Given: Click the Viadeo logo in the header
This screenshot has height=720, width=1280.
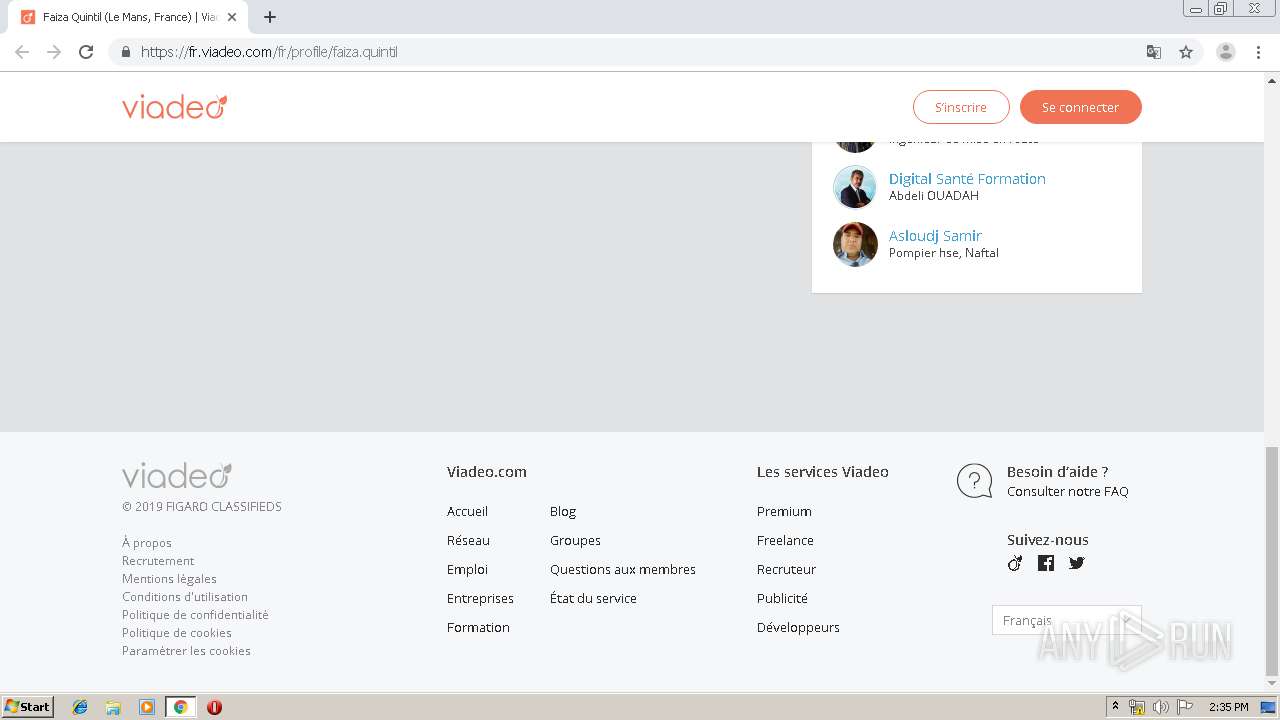Looking at the screenshot, I should [175, 107].
